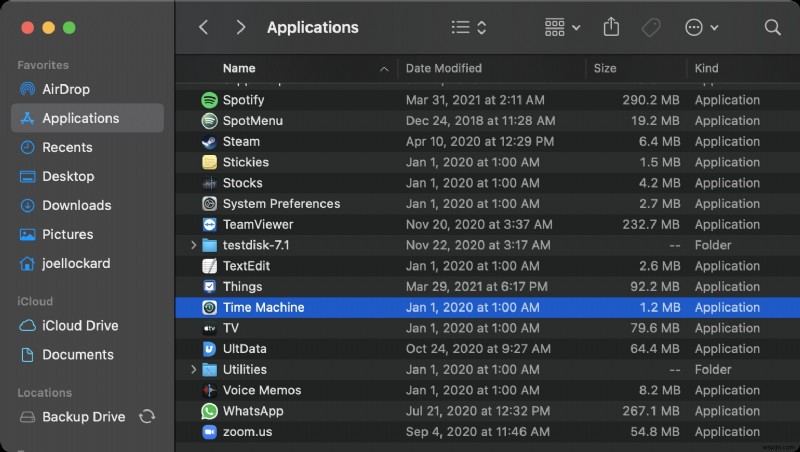This screenshot has width=800, height=452.
Task: Open Documents in the sidebar
Action: (87, 355)
